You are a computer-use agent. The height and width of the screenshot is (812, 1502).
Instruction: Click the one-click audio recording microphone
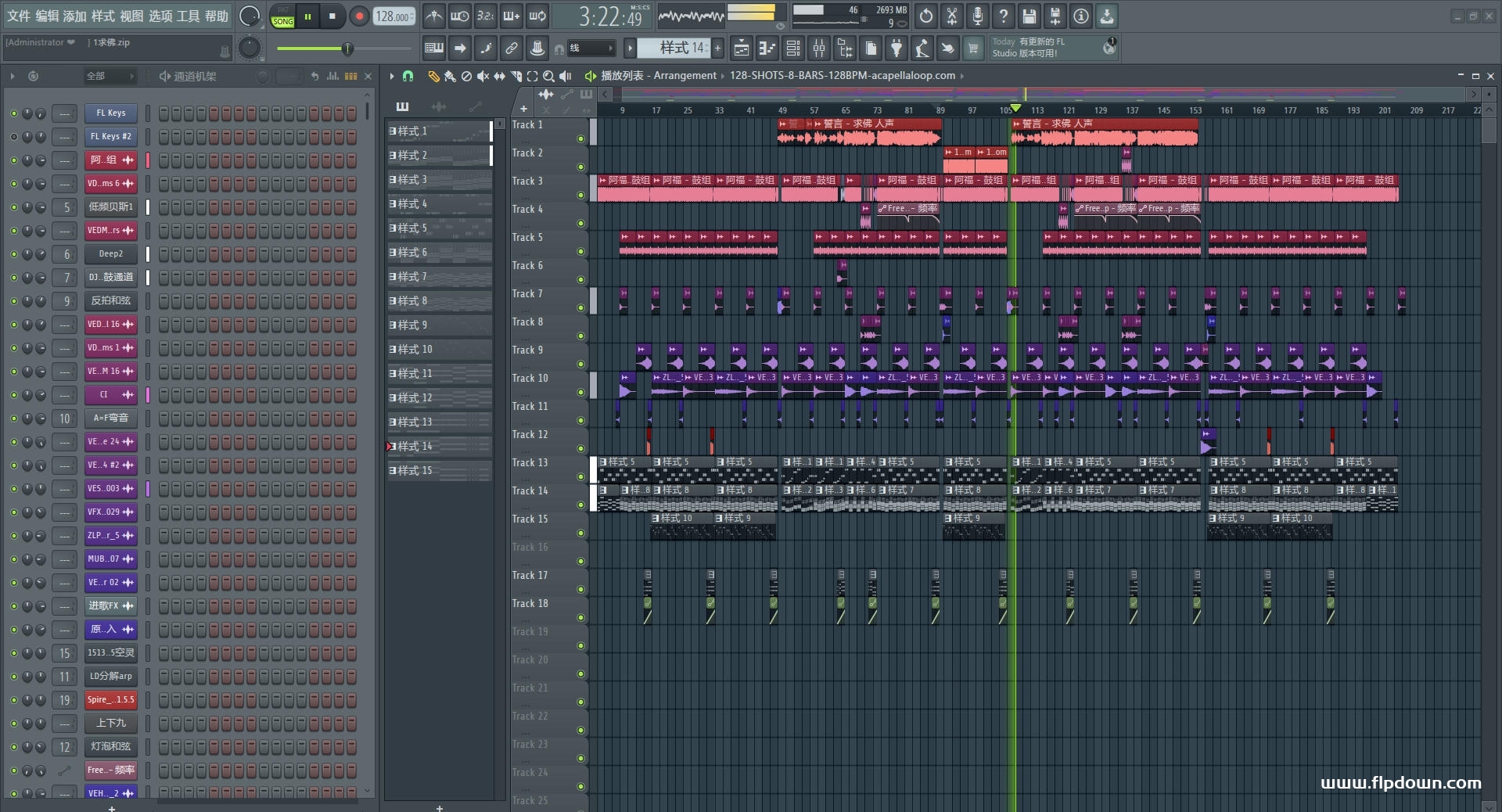[x=977, y=16]
